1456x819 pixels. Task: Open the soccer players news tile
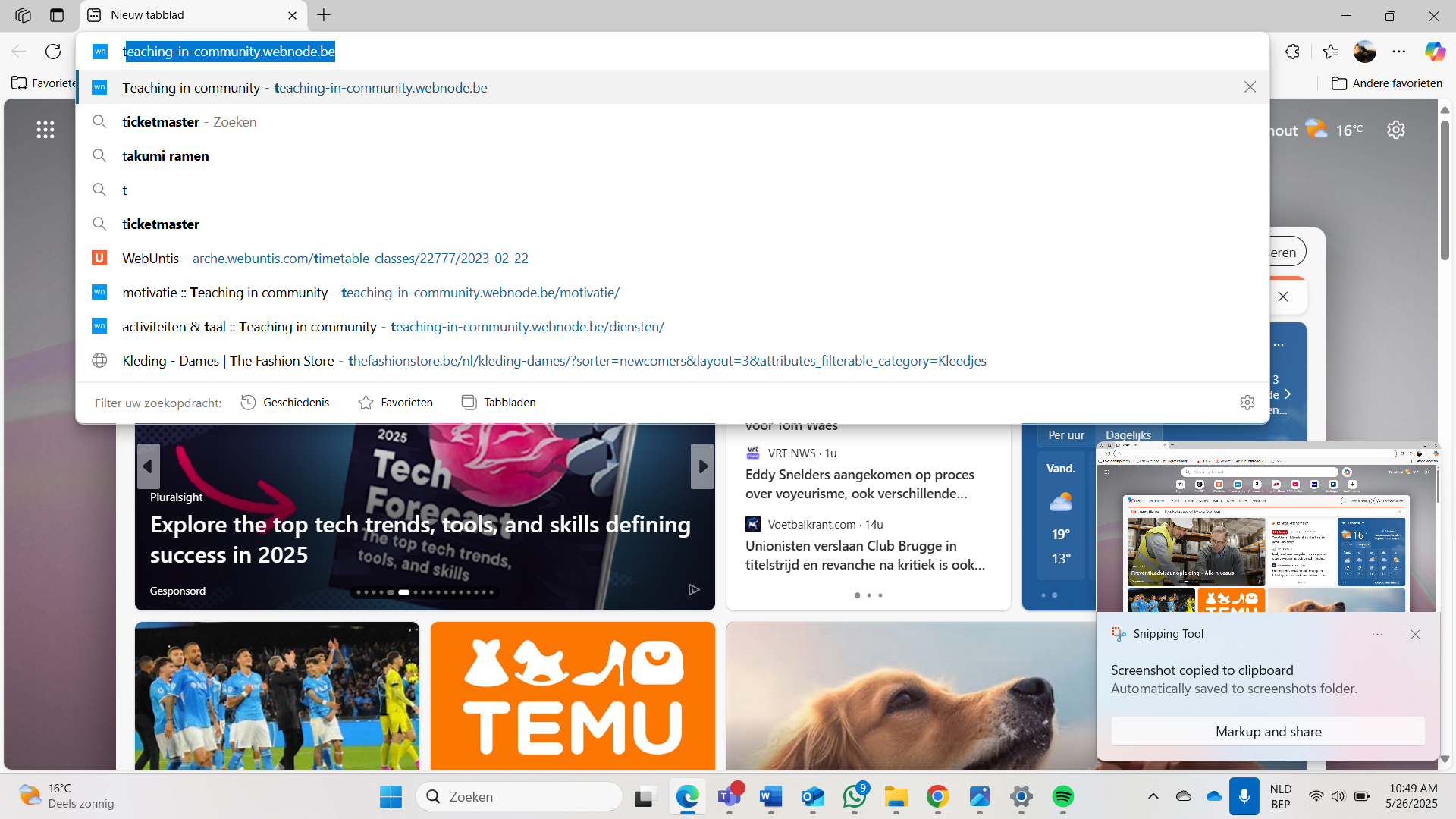coord(277,696)
